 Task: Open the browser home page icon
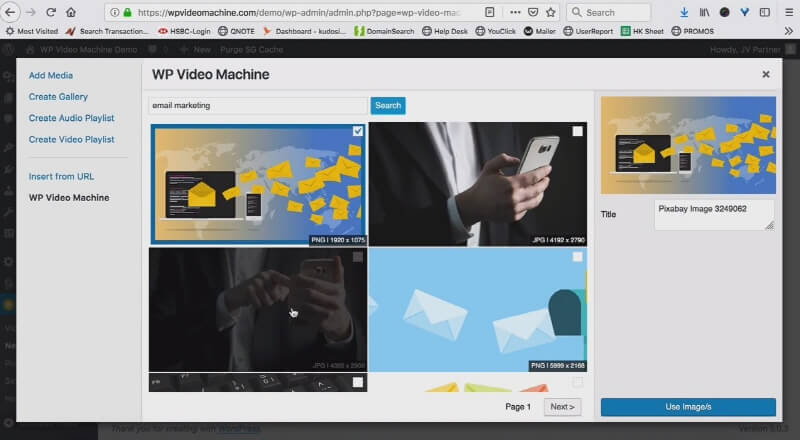click(71, 12)
